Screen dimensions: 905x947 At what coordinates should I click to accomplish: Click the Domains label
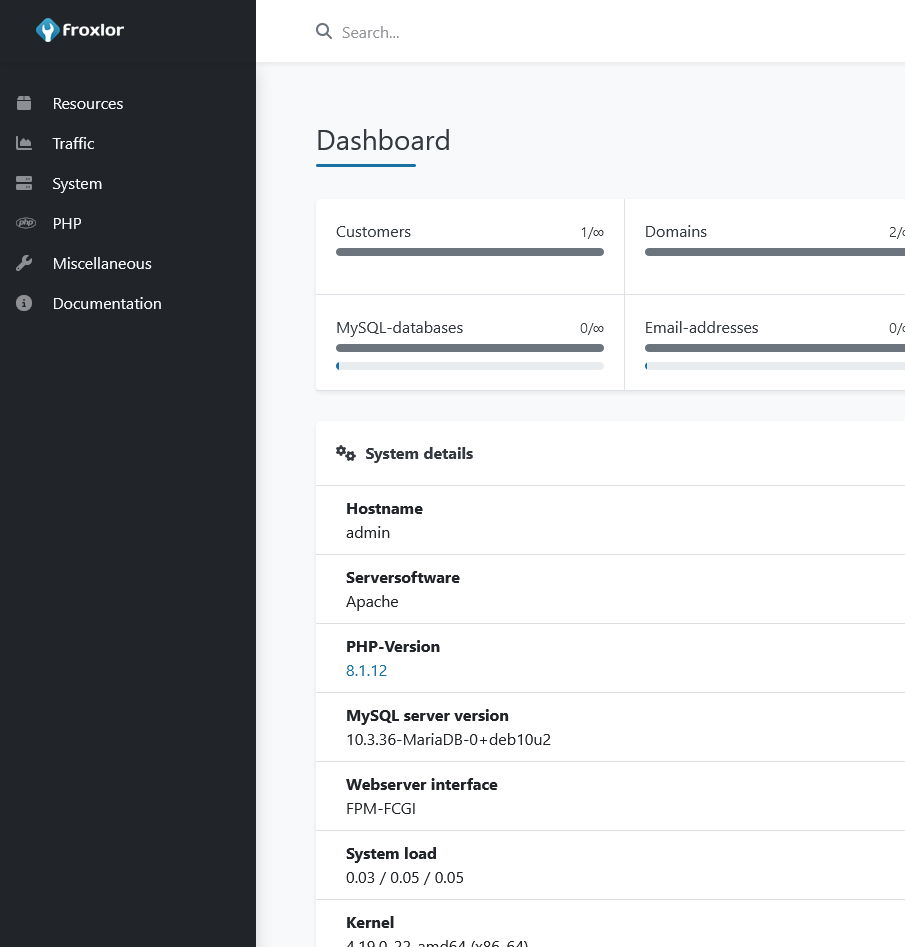(x=675, y=232)
